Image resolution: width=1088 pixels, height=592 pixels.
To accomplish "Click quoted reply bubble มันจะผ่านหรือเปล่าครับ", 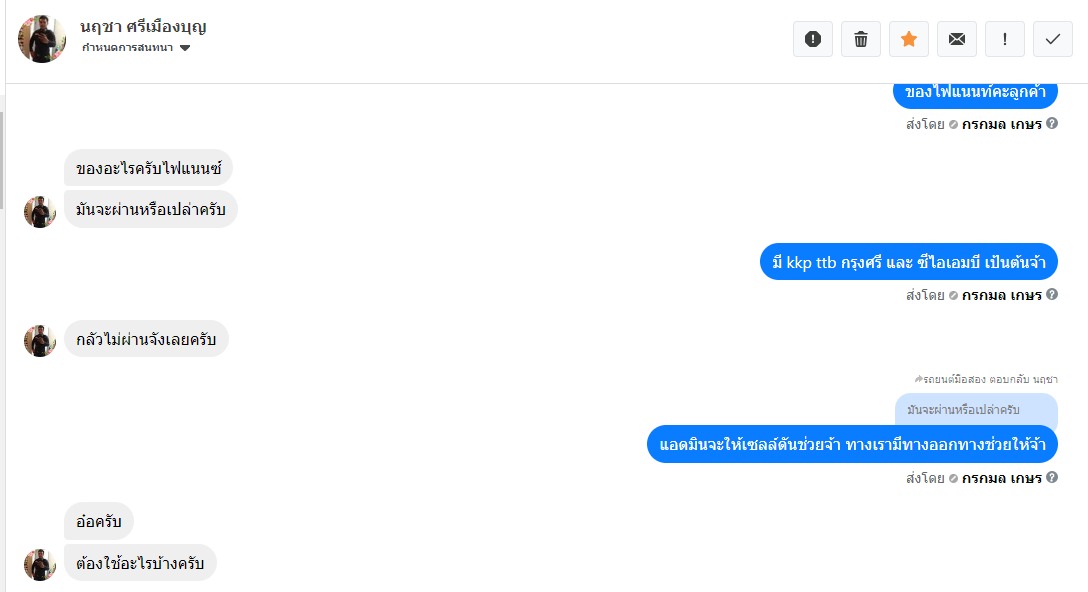I will click(x=976, y=409).
